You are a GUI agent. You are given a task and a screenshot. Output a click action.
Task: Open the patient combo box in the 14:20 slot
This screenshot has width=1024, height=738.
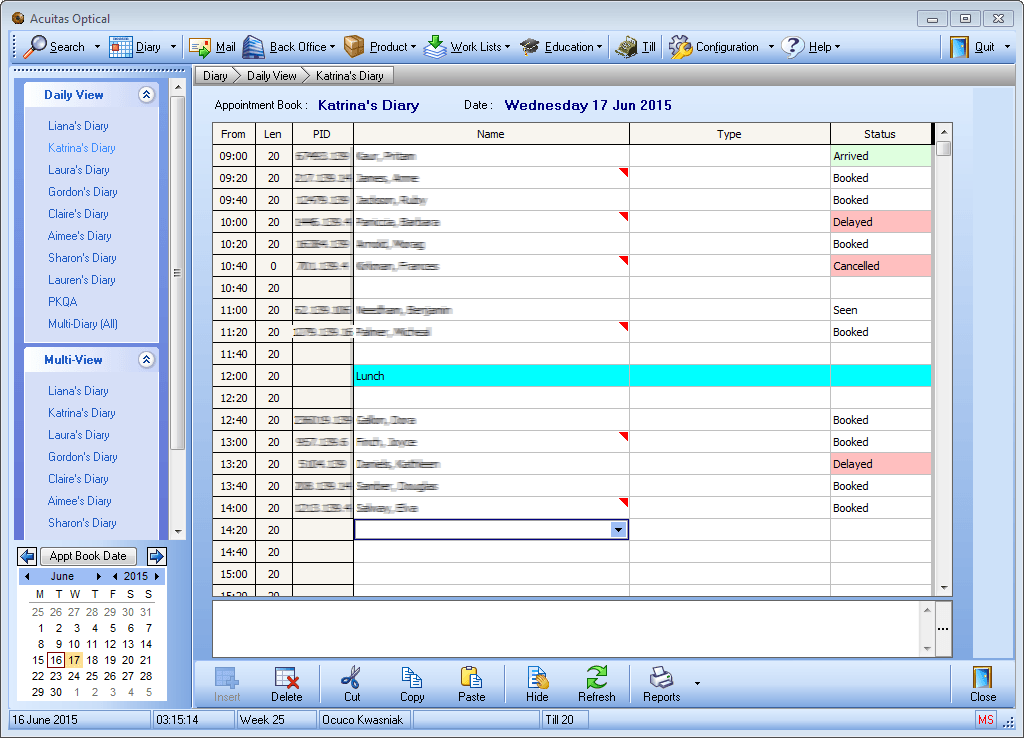click(620, 529)
